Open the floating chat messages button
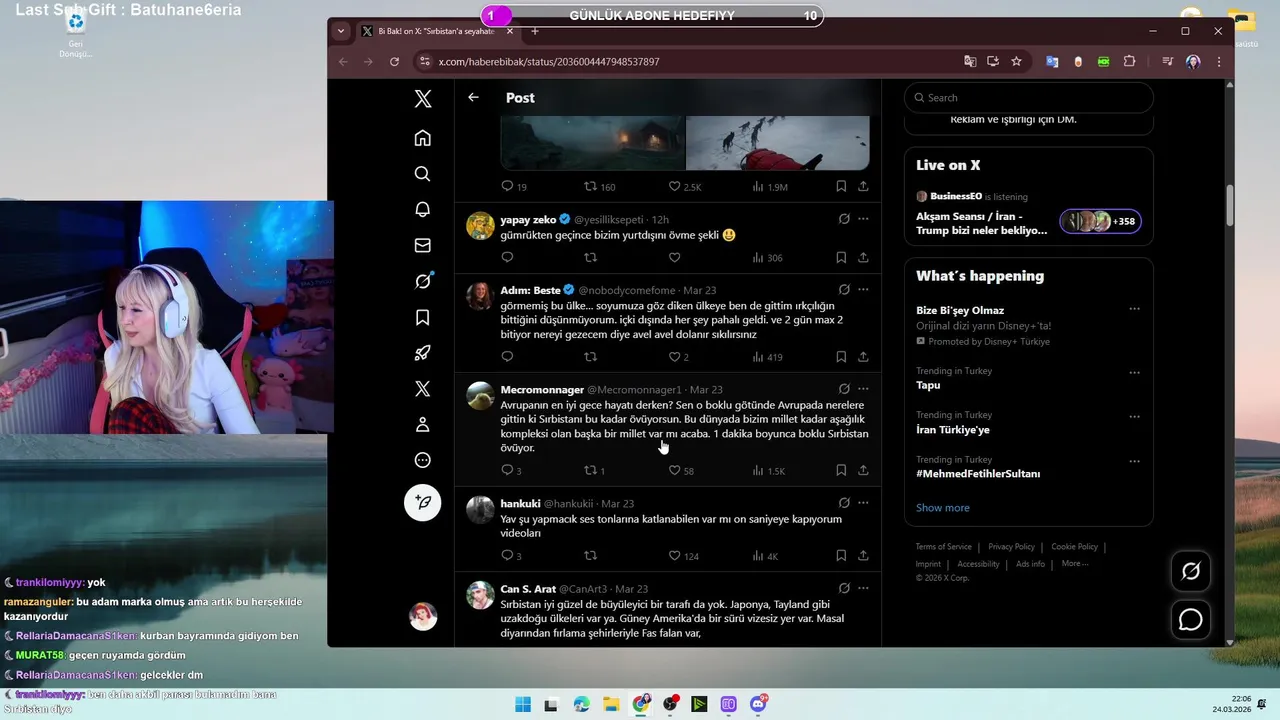 [1191, 620]
